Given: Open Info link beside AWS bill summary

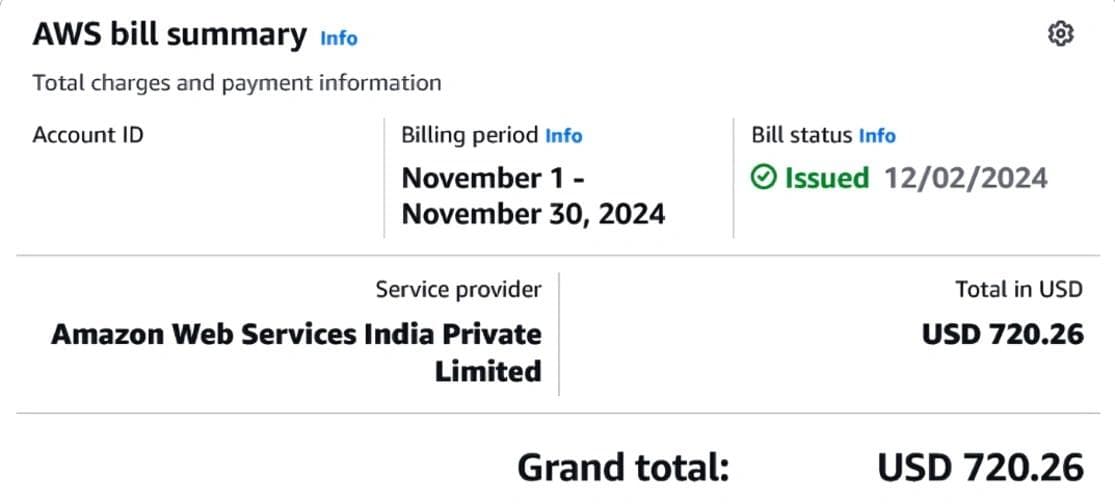Looking at the screenshot, I should 338,38.
